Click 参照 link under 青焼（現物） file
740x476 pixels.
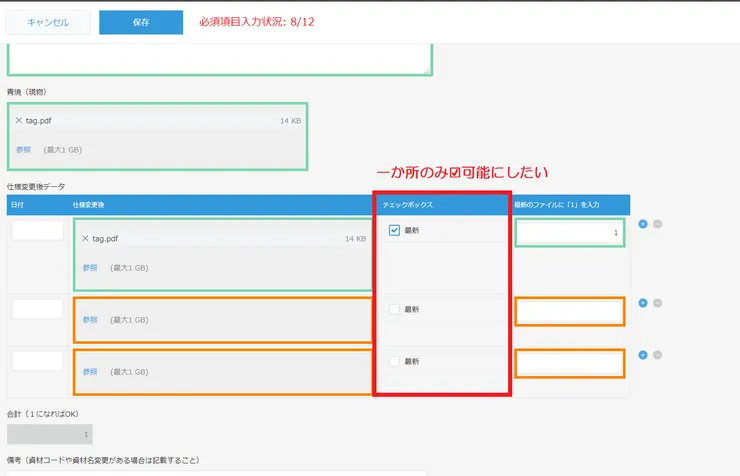tap(23, 149)
